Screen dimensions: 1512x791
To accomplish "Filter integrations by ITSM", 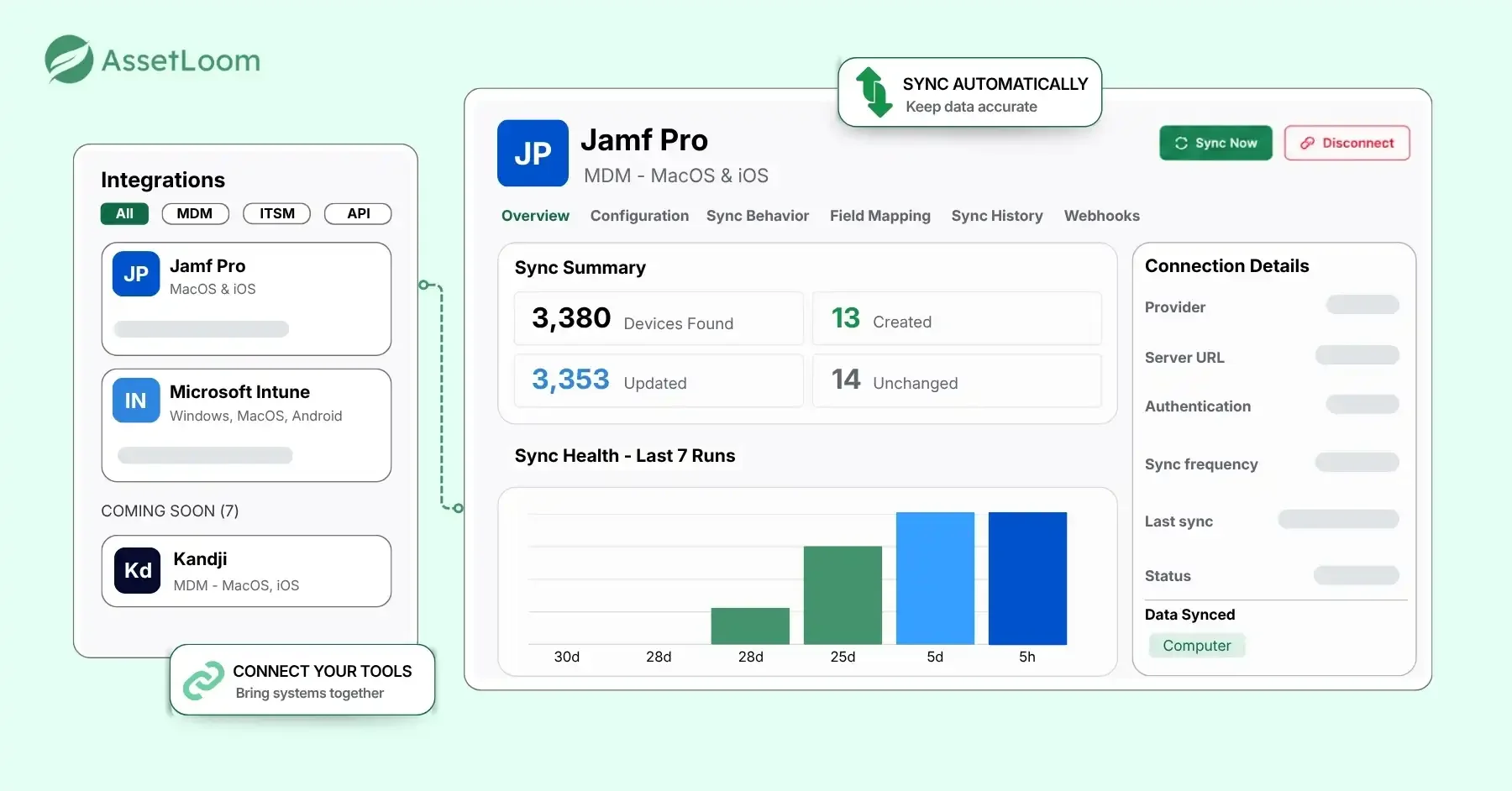I will [x=277, y=213].
